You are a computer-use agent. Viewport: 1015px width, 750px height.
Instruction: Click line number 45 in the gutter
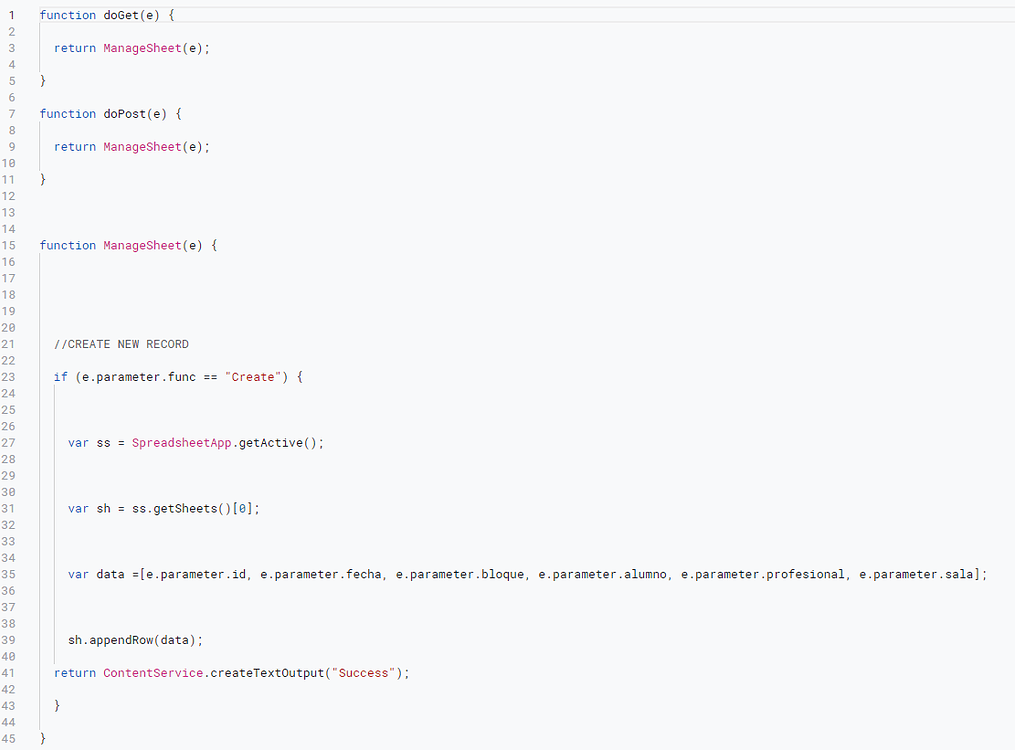click(x=10, y=739)
